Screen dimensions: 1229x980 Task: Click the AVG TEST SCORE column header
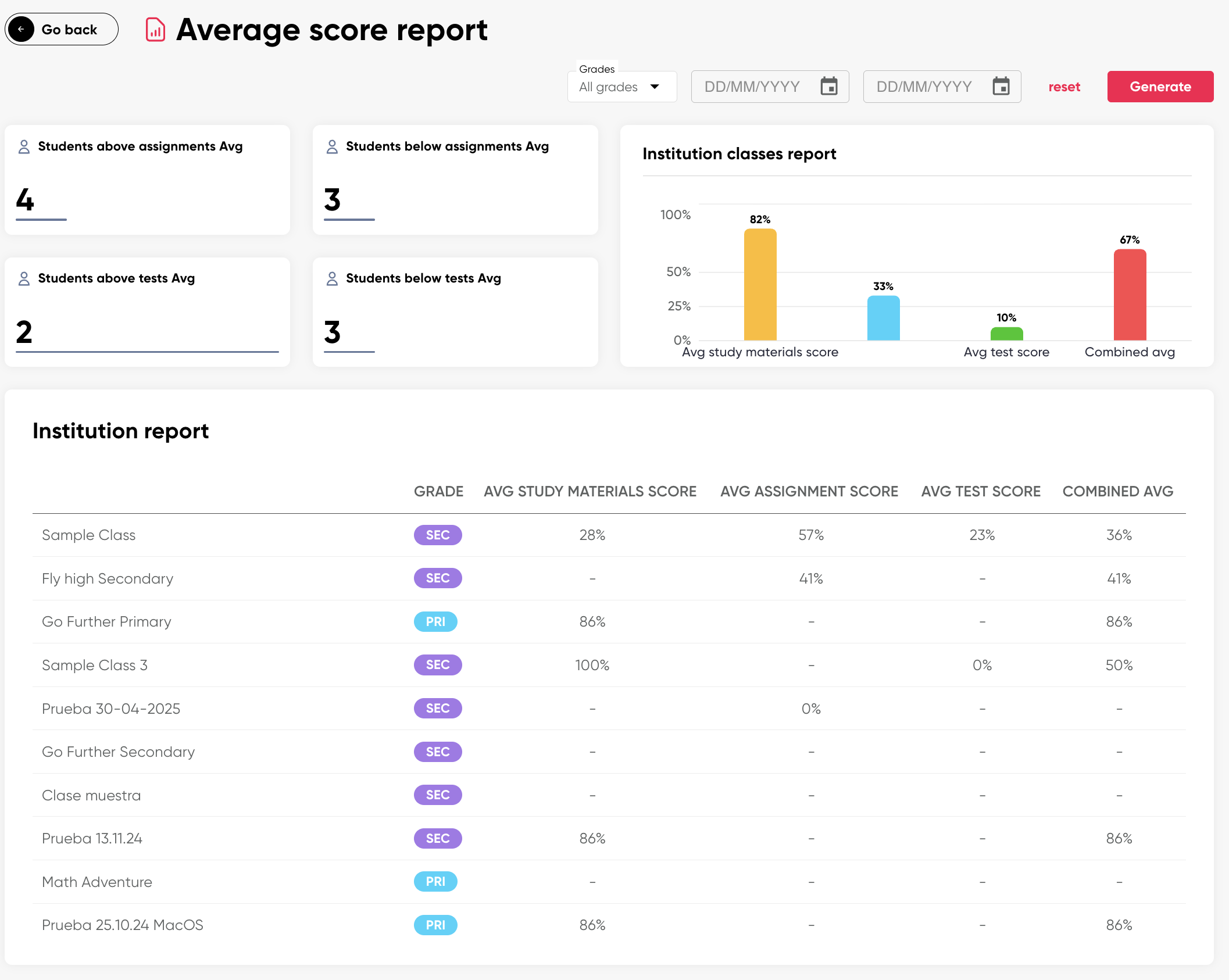981,491
